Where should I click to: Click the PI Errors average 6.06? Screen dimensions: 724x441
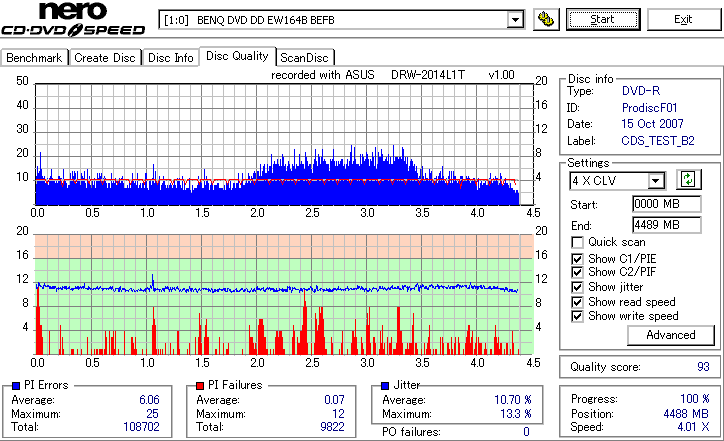pos(149,399)
